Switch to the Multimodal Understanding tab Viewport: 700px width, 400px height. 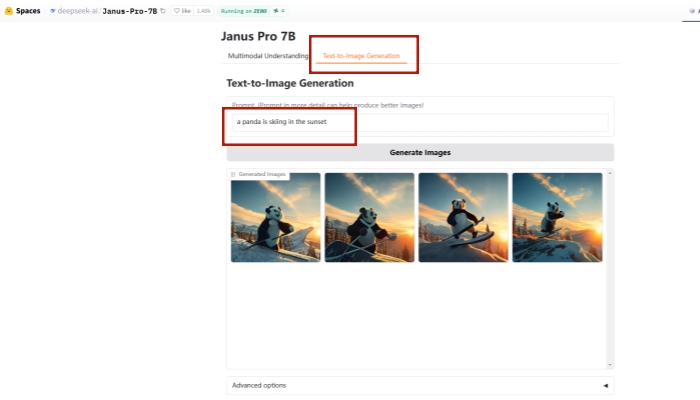coord(267,56)
